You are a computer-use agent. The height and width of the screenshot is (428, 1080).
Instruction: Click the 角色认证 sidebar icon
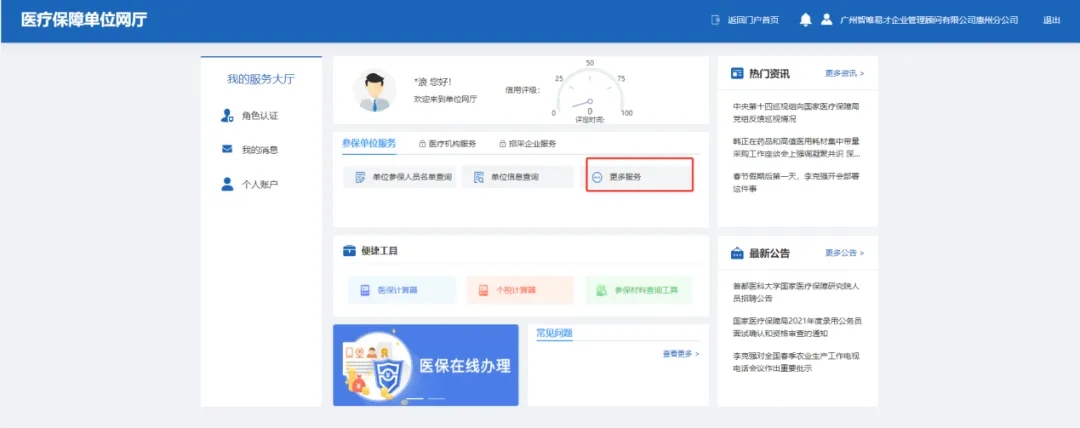[x=227, y=116]
